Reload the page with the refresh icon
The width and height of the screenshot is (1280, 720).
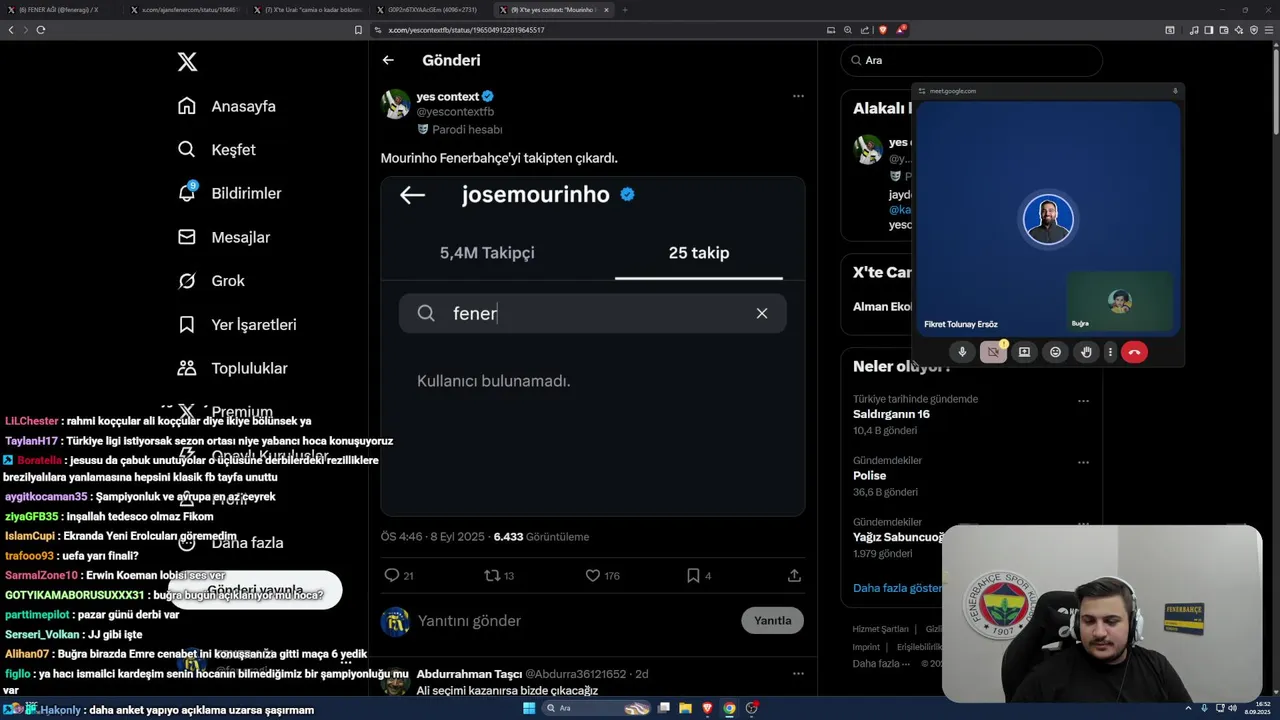[41, 30]
